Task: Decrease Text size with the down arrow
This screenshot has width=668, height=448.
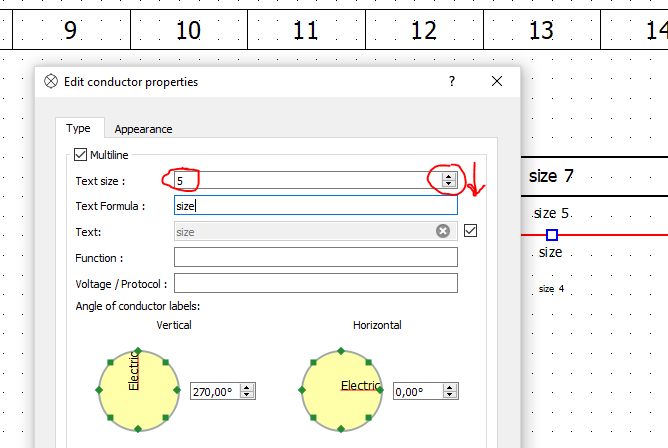Action: [x=449, y=184]
